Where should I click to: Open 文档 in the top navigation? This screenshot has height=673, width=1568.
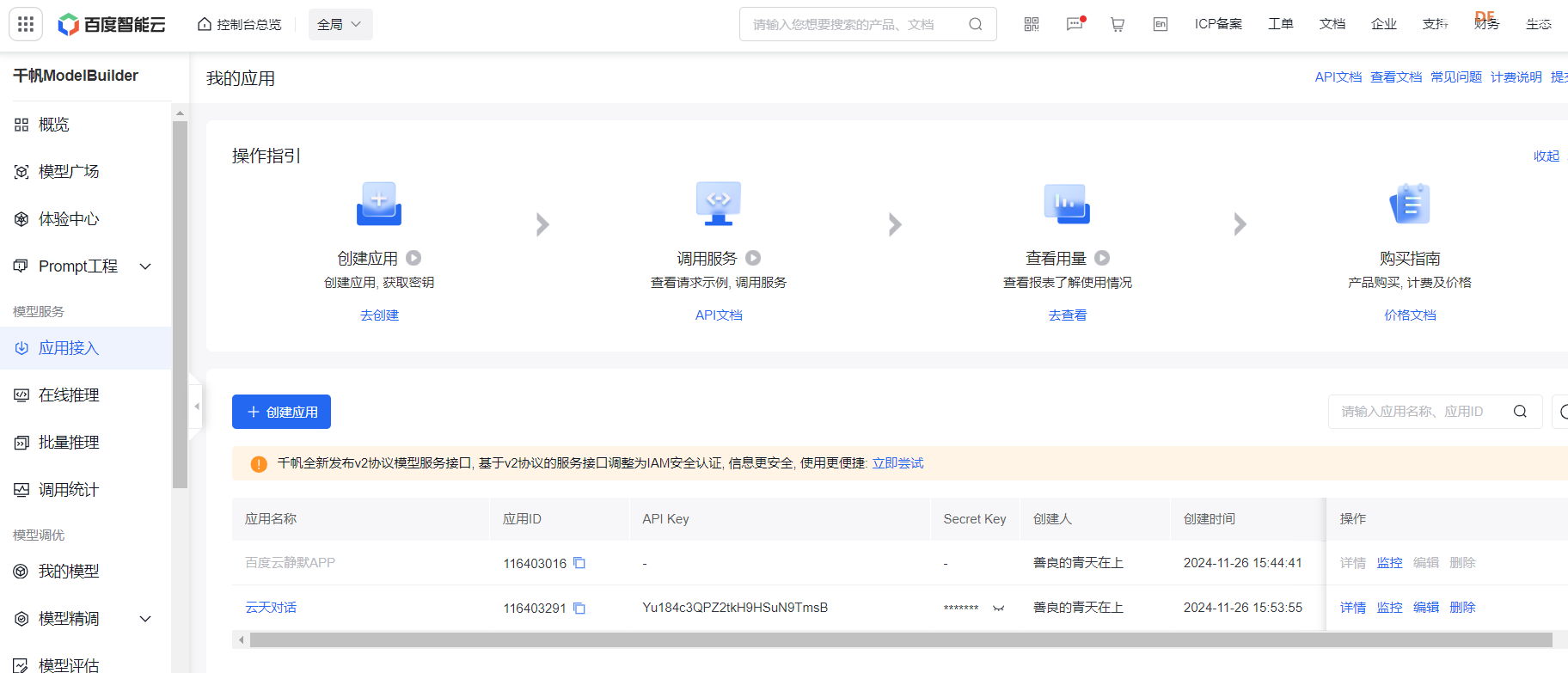point(1332,24)
